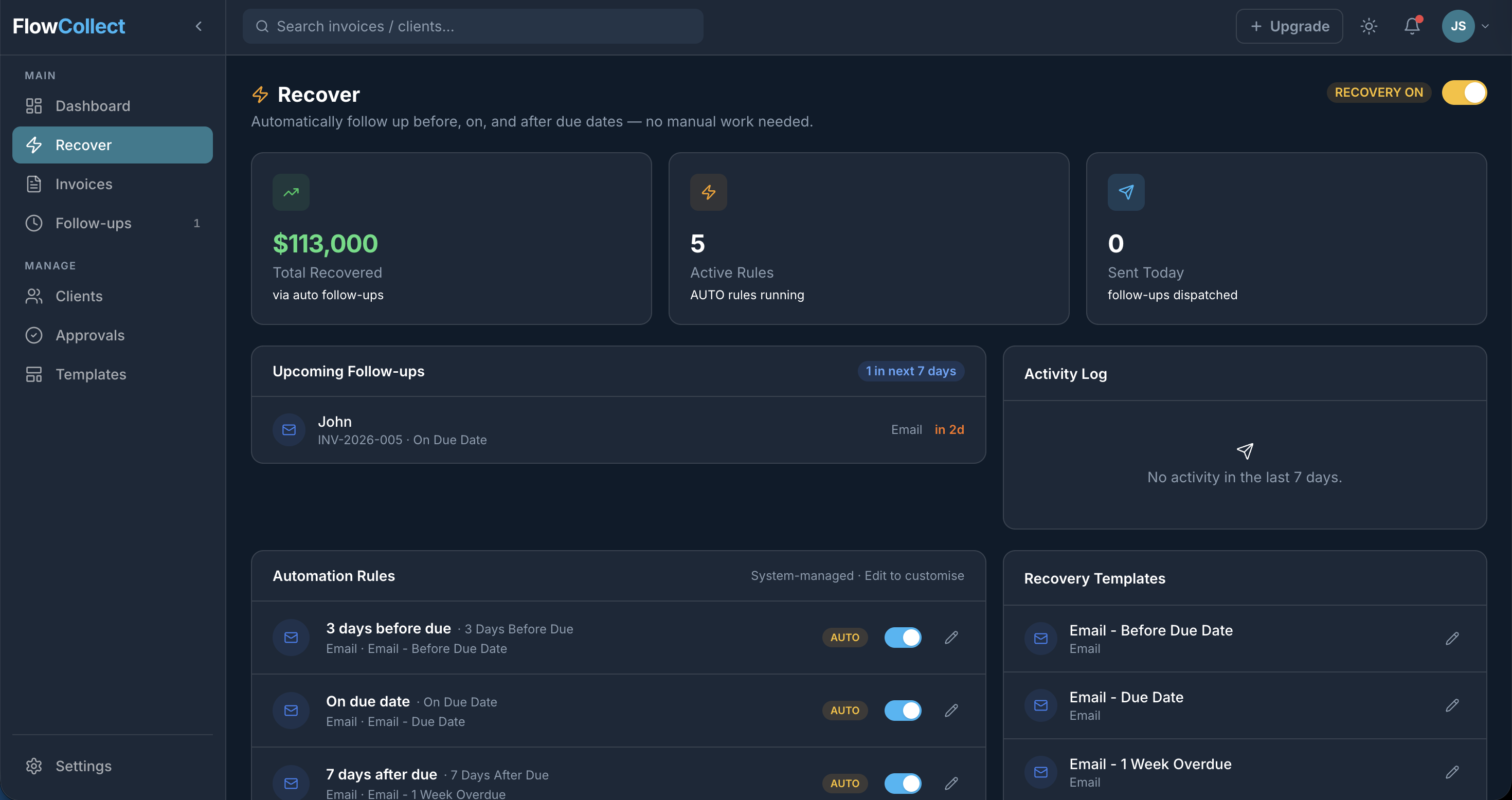The height and width of the screenshot is (800, 1512).
Task: Click the Recover page heading lightning icon
Action: coord(260,95)
